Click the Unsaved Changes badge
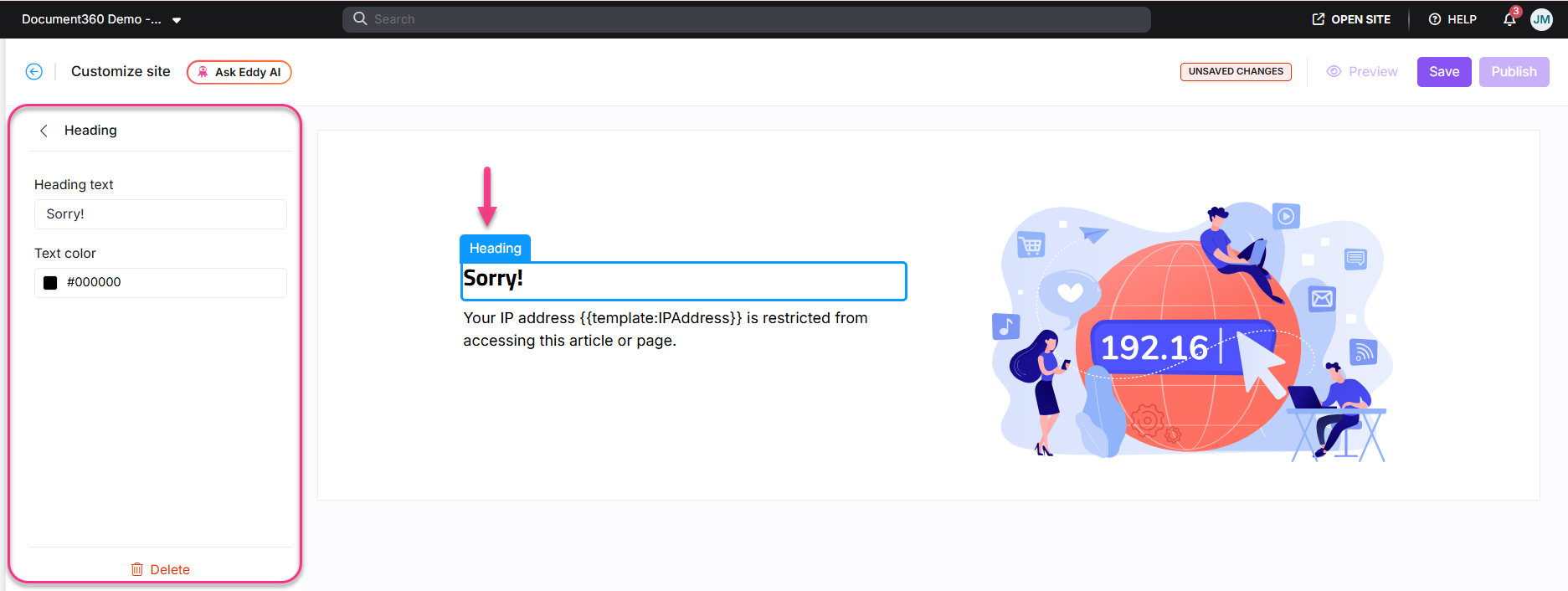The image size is (1568, 591). coord(1236,72)
